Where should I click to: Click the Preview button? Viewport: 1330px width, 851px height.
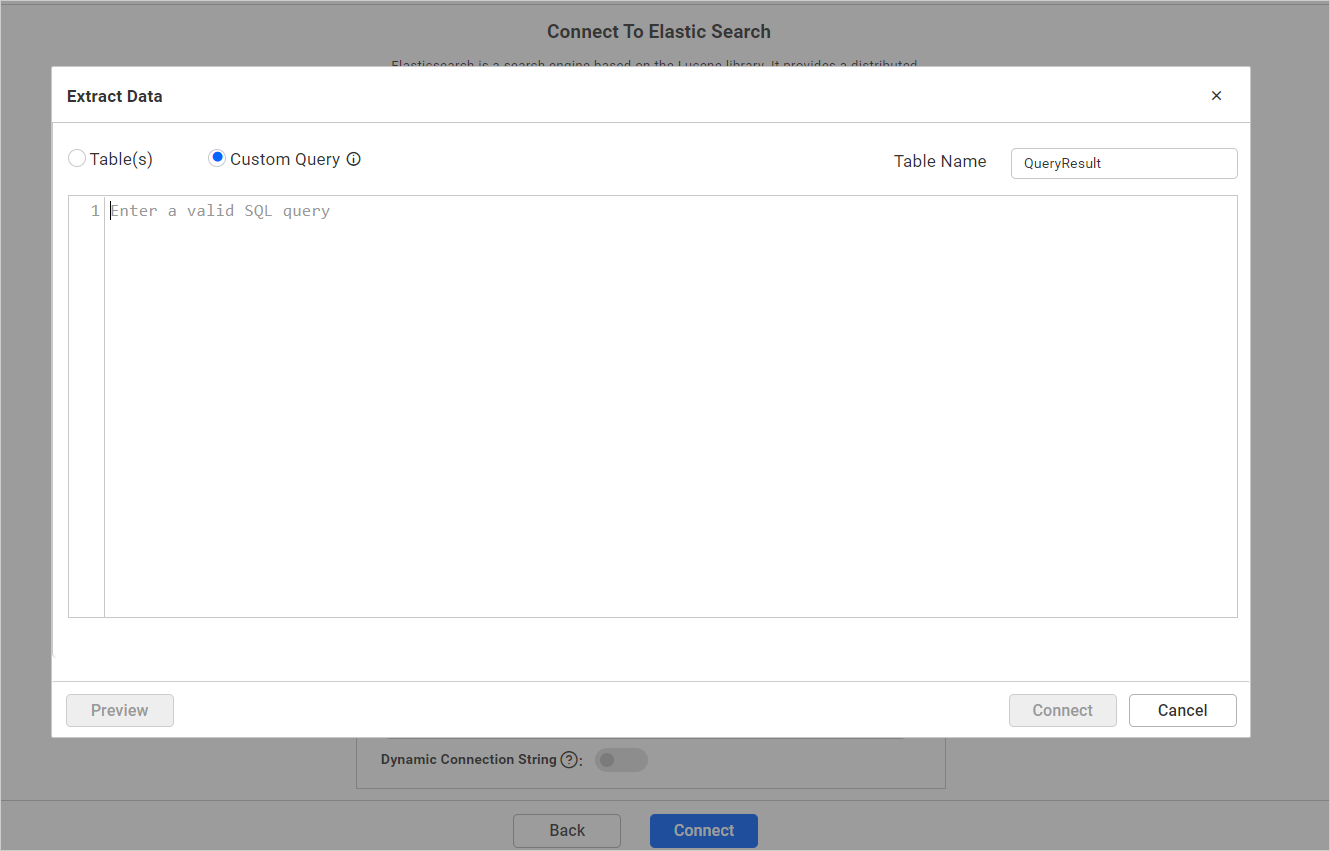[120, 710]
